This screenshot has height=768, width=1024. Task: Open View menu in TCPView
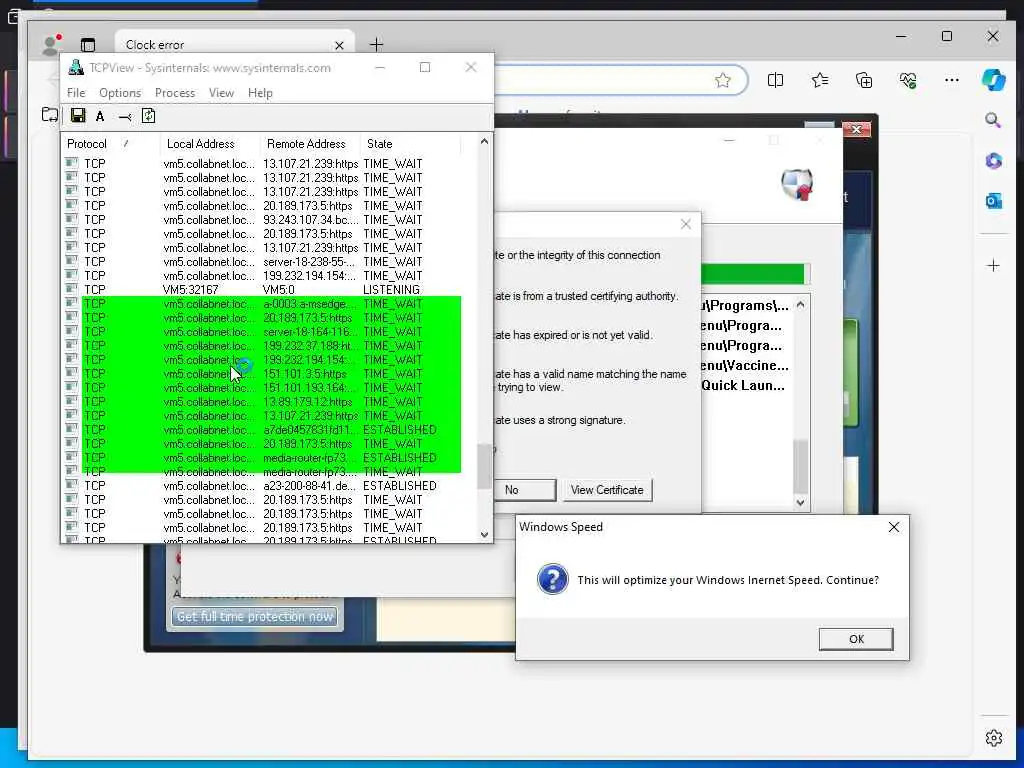221,93
